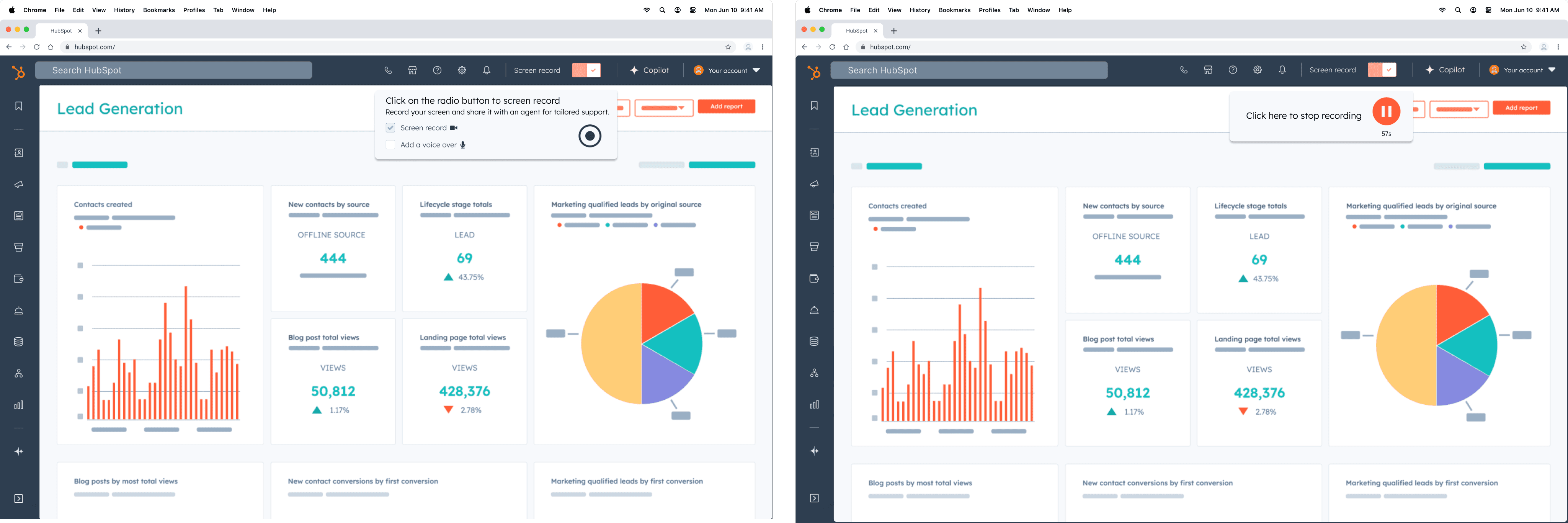Open the History menu in right menu bar

click(x=919, y=10)
